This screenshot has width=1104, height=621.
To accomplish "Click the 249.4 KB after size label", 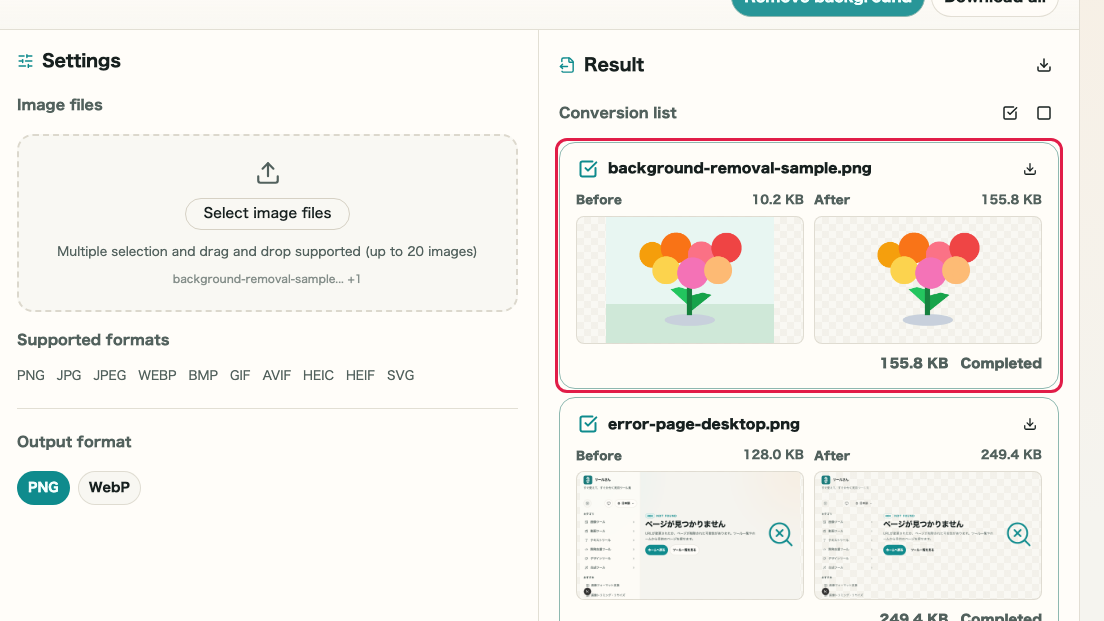I will click(x=1011, y=455).
